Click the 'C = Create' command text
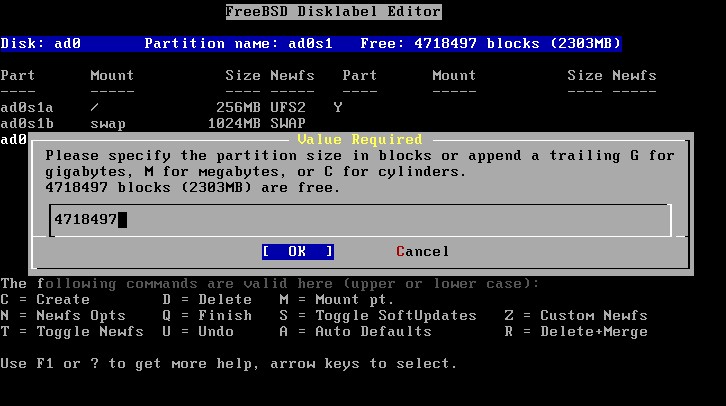The height and width of the screenshot is (406, 726). 45,300
